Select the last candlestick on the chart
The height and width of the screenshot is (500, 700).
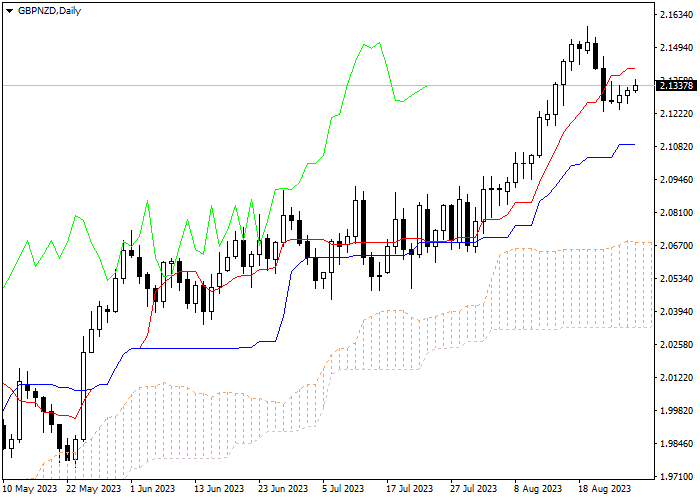click(636, 87)
